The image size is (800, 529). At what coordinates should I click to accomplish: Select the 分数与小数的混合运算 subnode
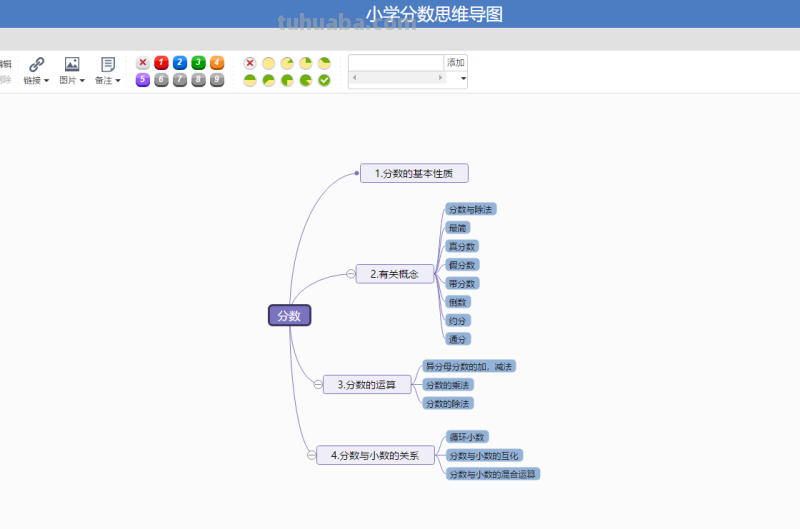coord(493,474)
